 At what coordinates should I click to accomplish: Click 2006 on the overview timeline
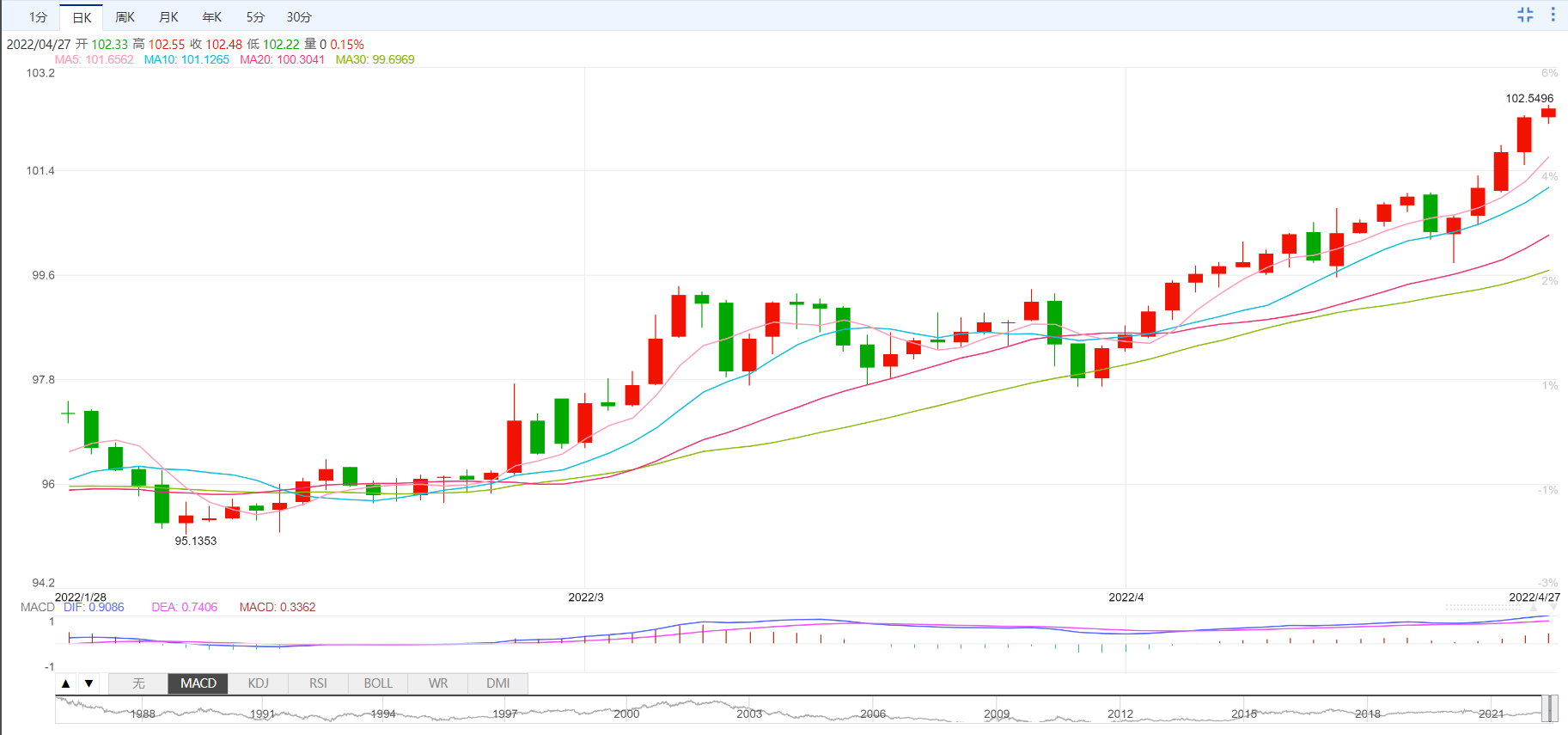[873, 714]
